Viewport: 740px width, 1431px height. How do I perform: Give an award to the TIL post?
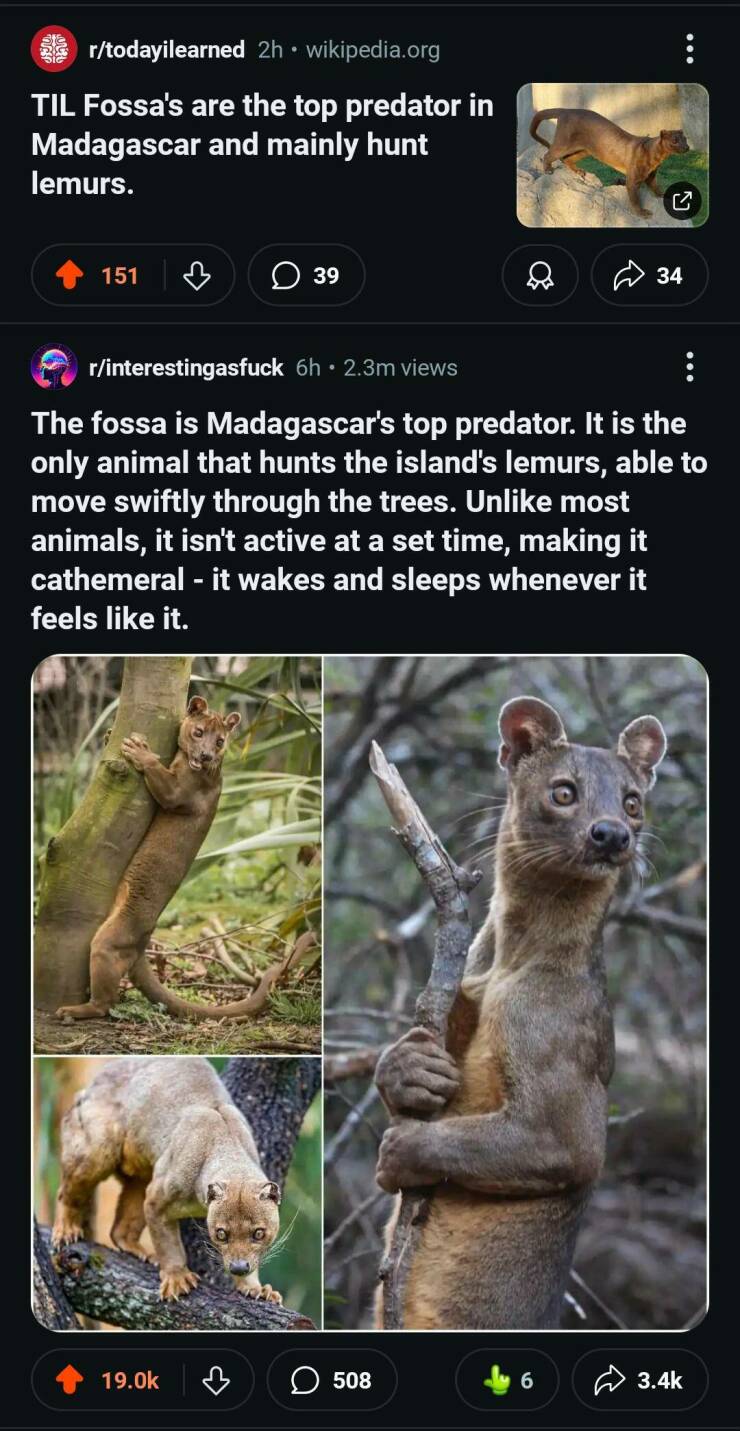click(540, 275)
